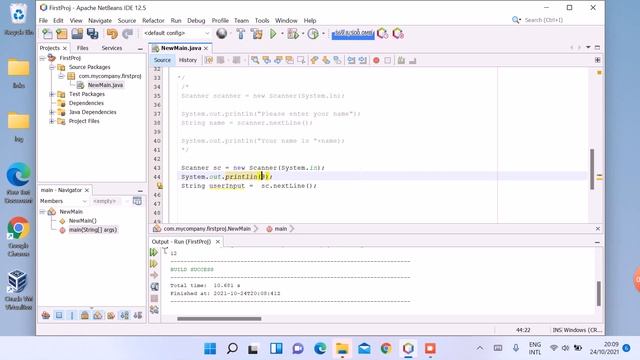This screenshot has width=640, height=360.
Task: Click the last hexagon icon in main toolbar
Action: pyautogui.click(x=398, y=33)
